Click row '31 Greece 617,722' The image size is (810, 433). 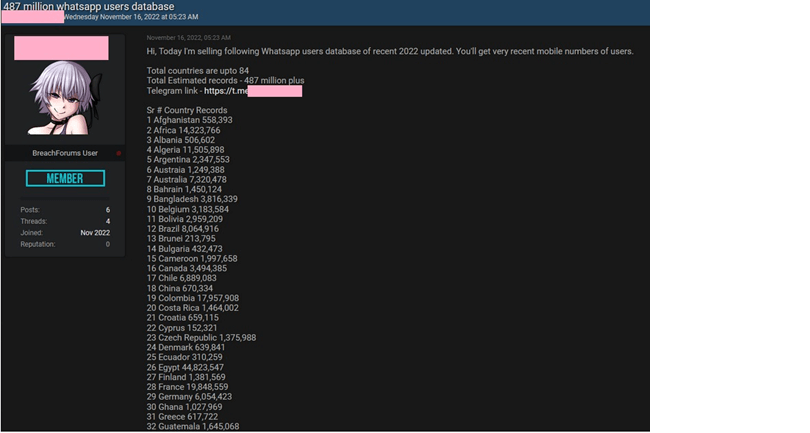pos(182,416)
